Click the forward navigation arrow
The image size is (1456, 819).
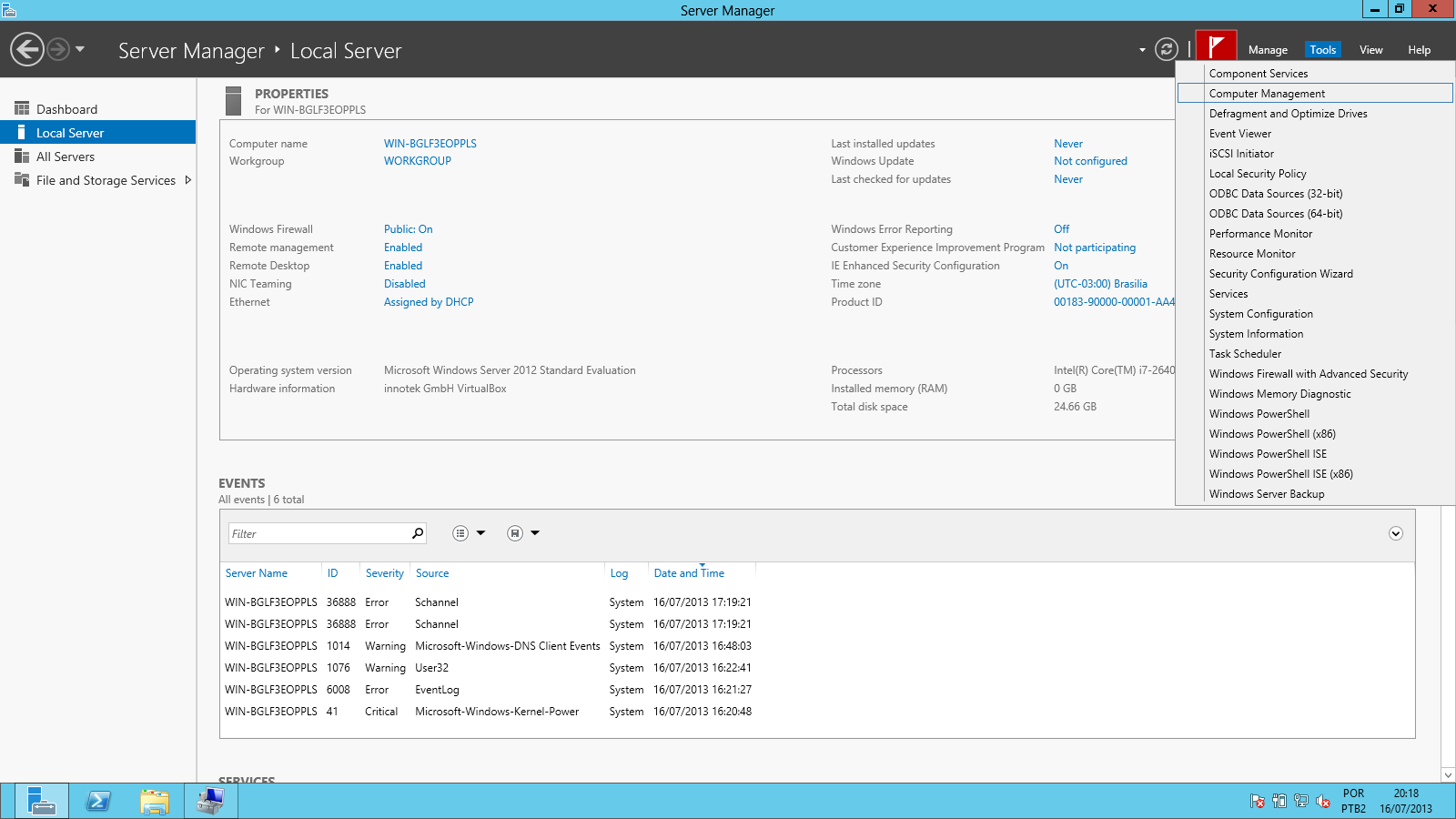(58, 49)
